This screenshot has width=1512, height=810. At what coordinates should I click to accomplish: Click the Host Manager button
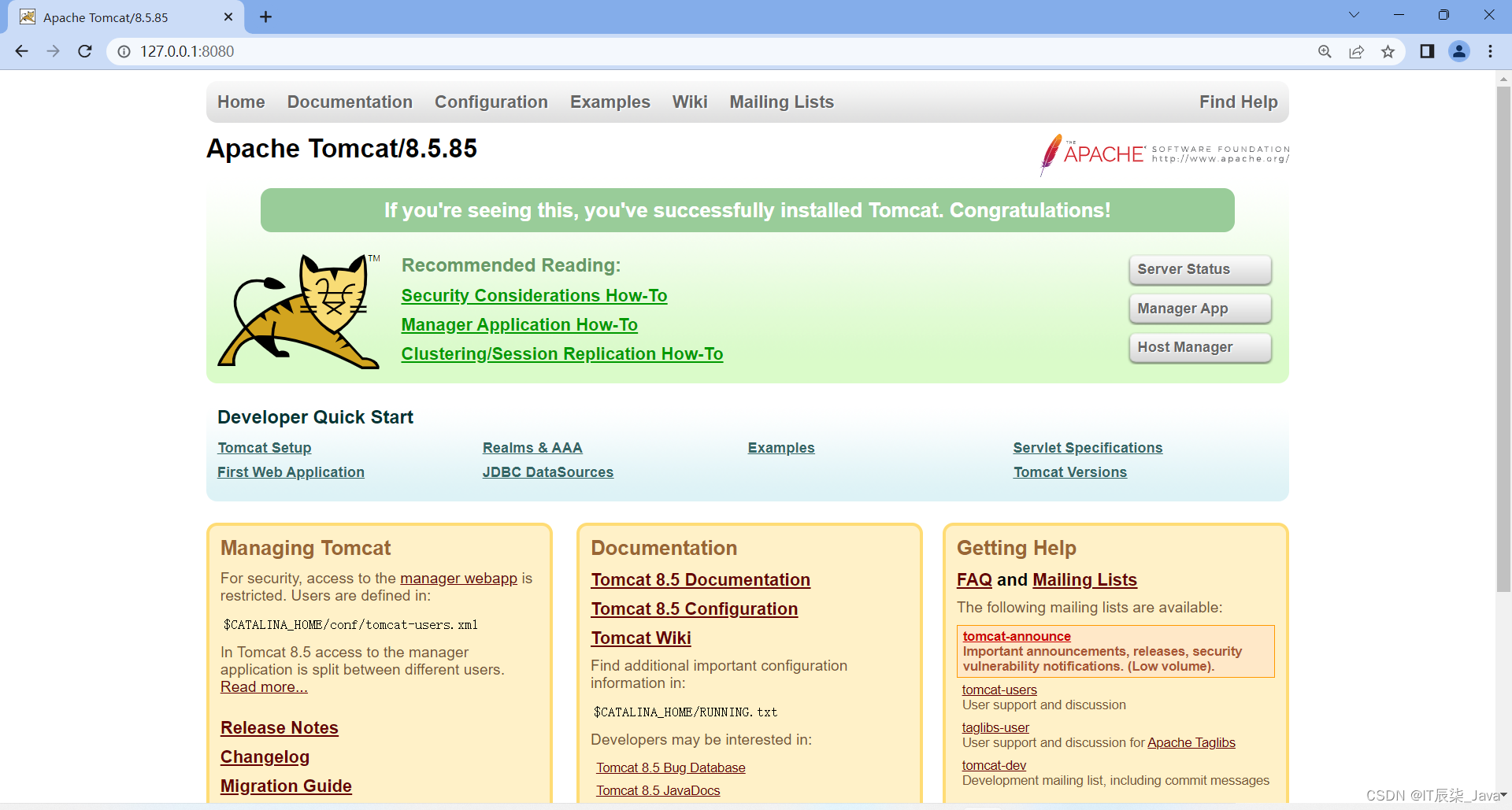point(1200,347)
